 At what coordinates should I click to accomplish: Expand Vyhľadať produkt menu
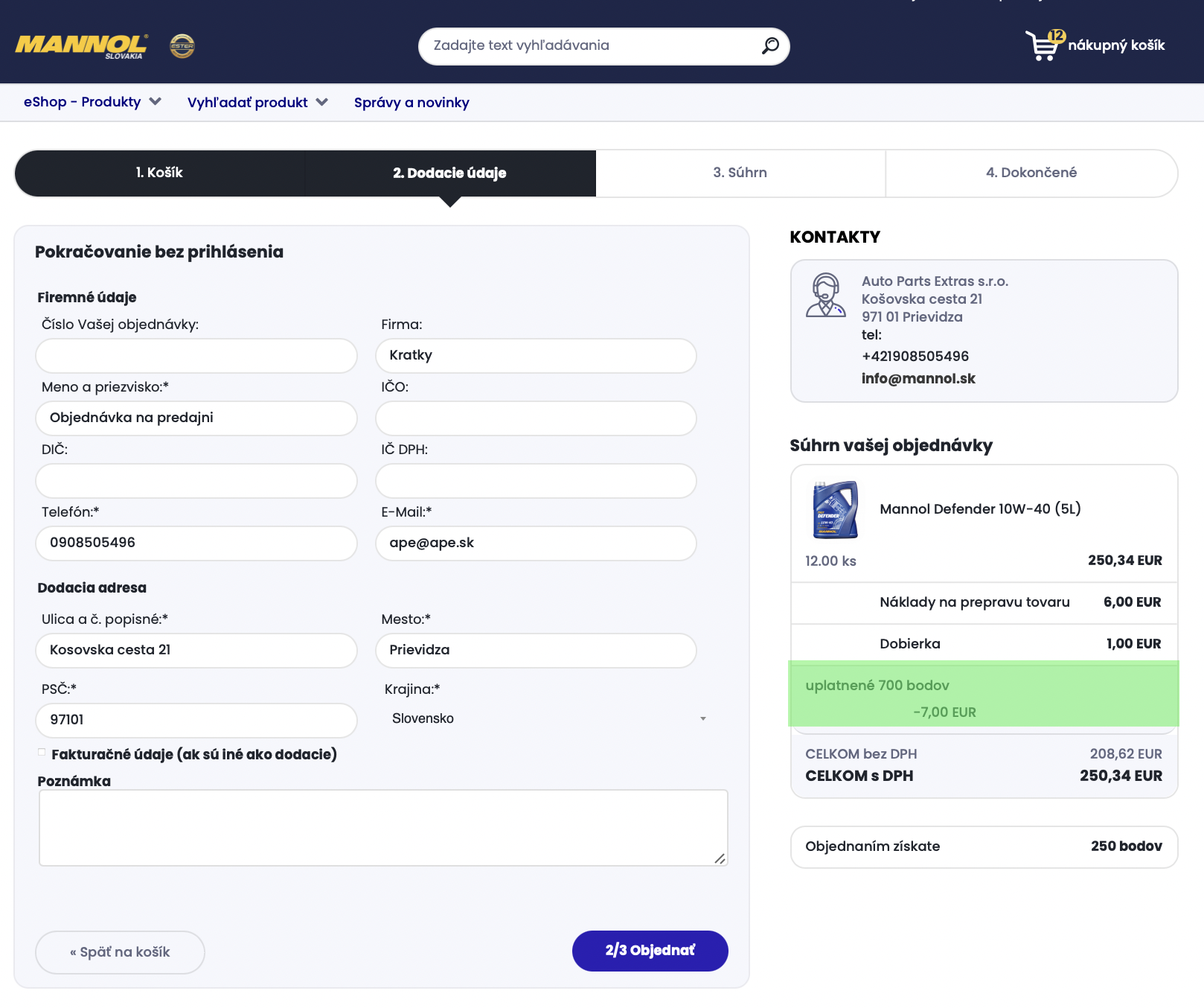(257, 103)
